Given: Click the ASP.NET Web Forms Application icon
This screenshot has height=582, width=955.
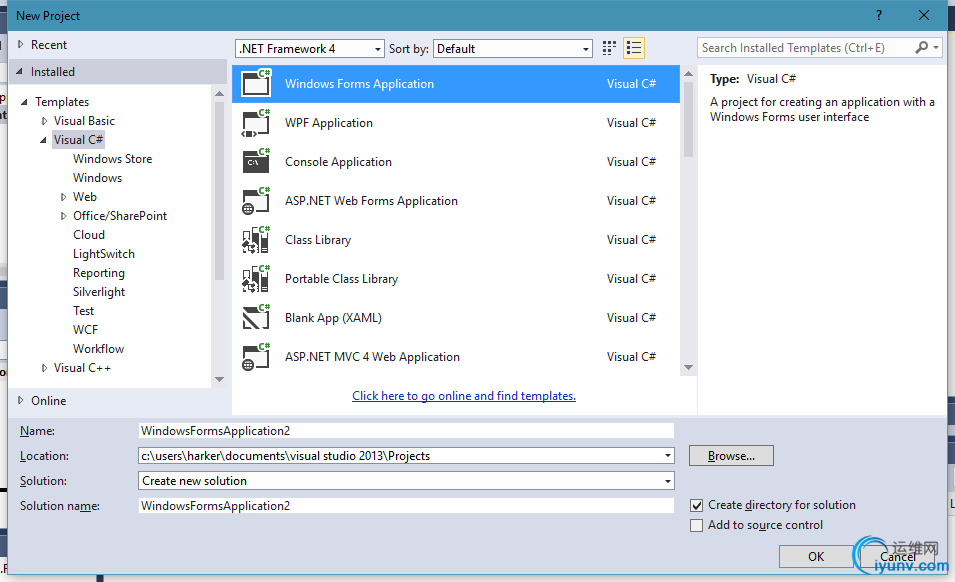Looking at the screenshot, I should [256, 200].
